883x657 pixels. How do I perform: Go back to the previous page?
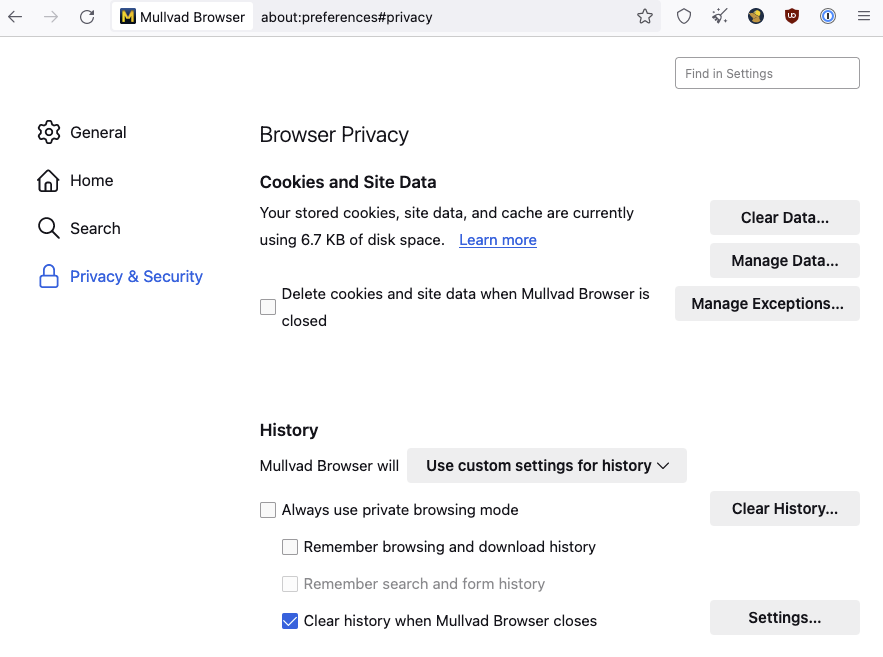(15, 16)
